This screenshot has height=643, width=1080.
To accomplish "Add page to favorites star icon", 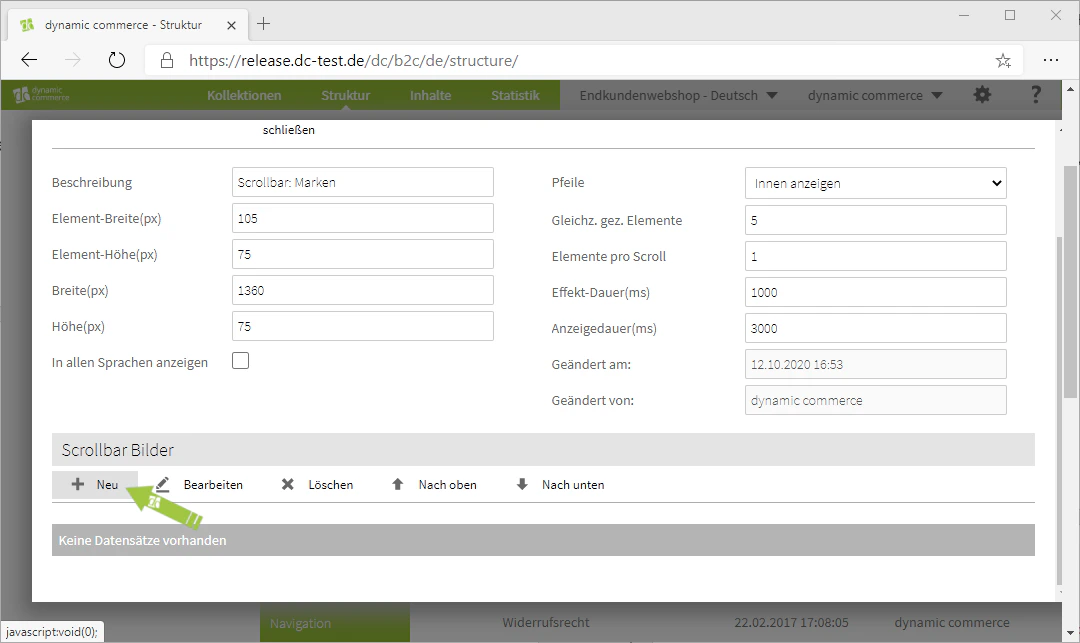I will pos(1003,61).
